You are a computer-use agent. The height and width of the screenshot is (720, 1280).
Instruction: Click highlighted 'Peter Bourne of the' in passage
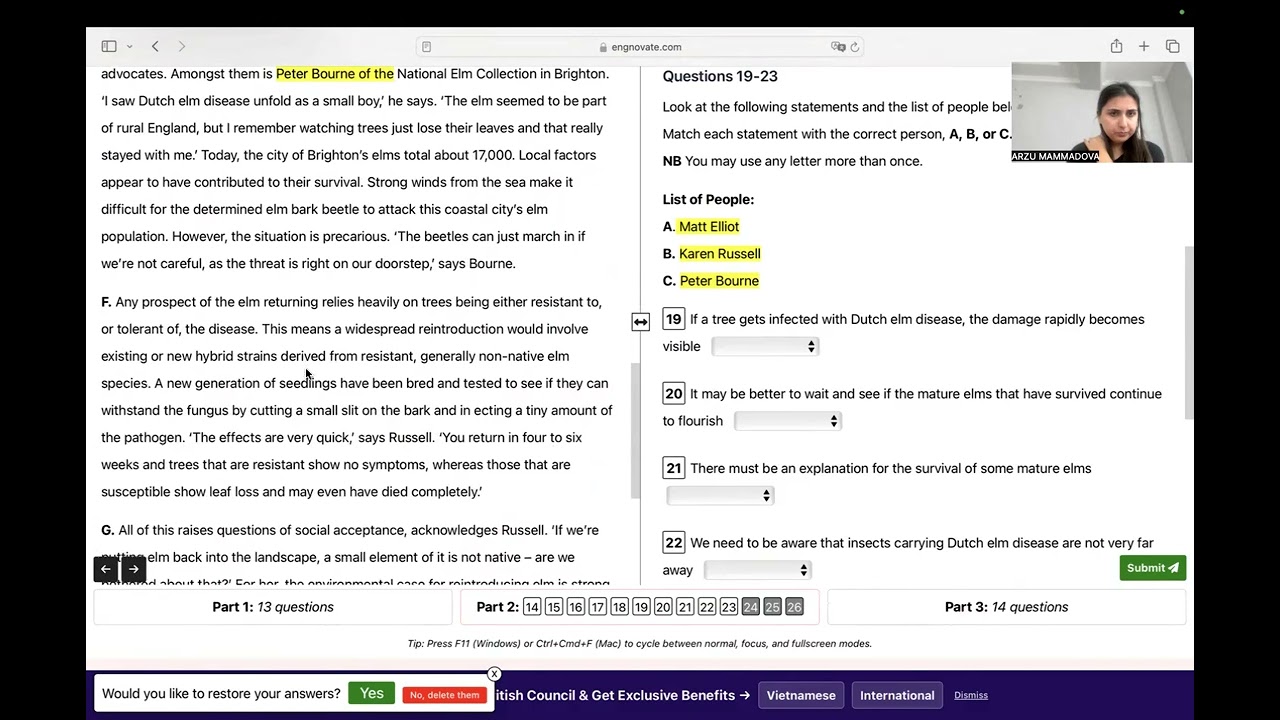(x=335, y=74)
